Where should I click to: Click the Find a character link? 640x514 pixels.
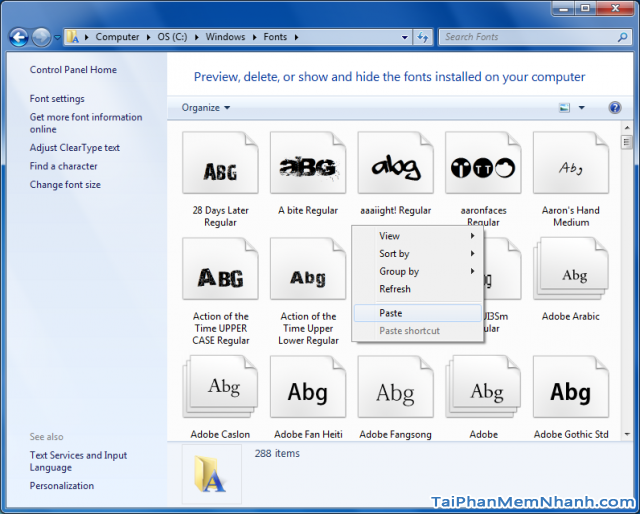click(63, 166)
